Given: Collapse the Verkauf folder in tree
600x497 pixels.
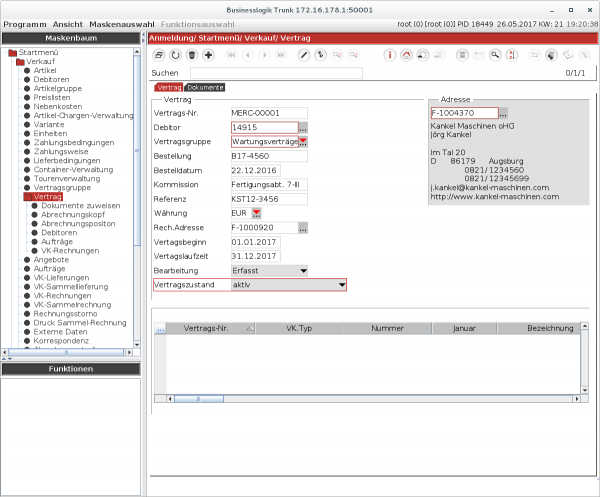Looking at the screenshot, I should click(x=20, y=62).
